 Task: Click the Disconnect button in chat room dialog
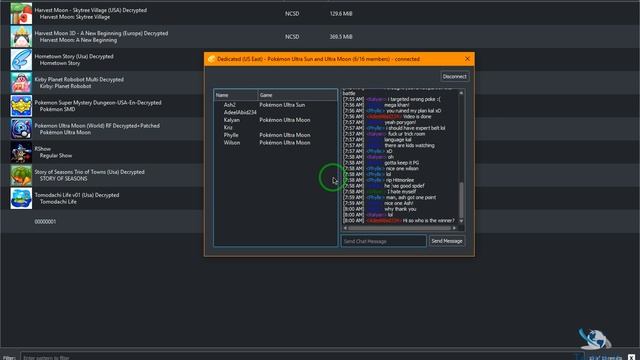[x=455, y=76]
